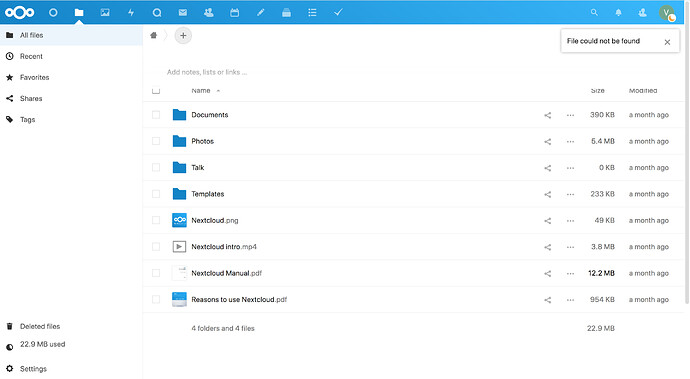Open the Documents folder name
The height and width of the screenshot is (379, 690).
coord(210,115)
